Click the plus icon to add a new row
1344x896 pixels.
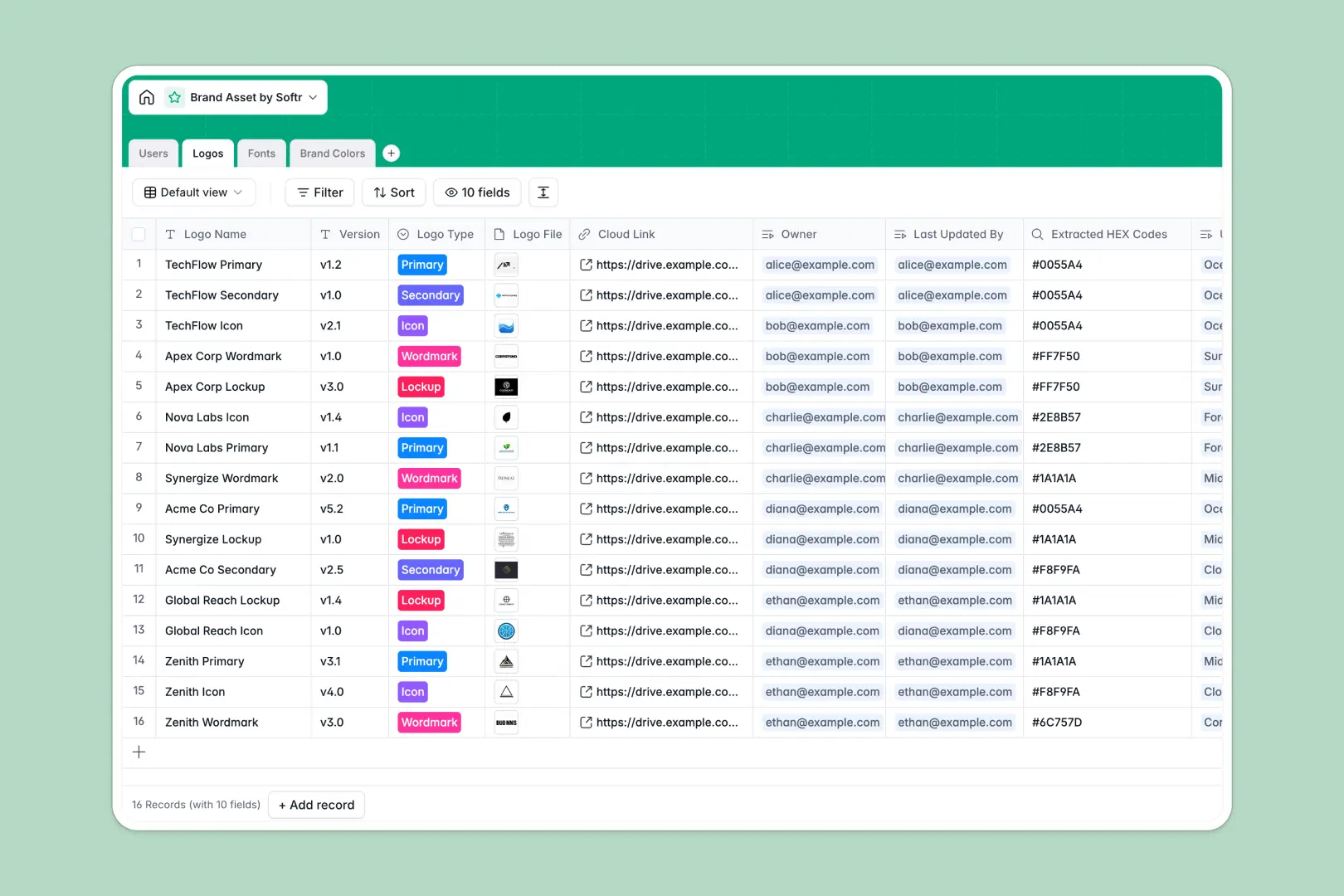click(x=139, y=752)
